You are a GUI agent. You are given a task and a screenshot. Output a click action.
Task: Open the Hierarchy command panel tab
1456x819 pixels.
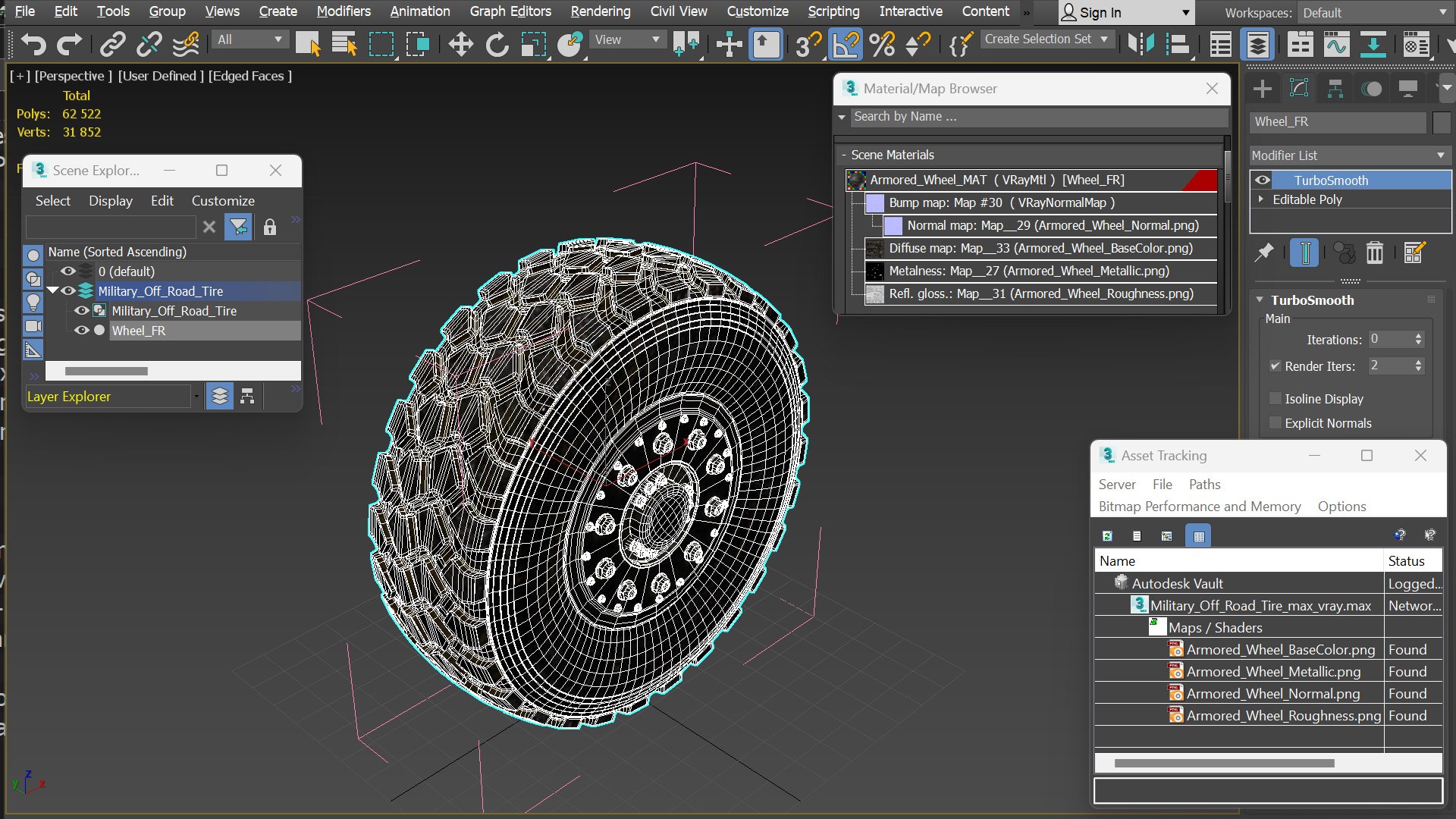tap(1335, 89)
